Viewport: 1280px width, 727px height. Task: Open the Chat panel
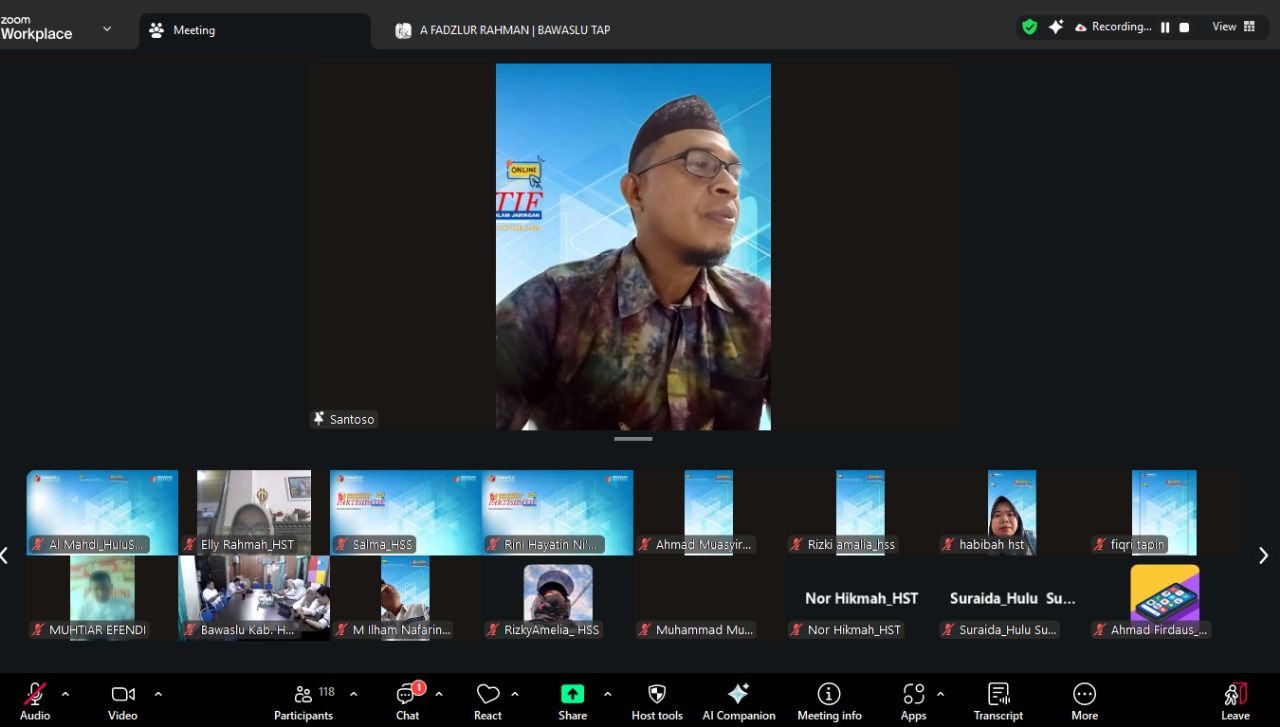407,701
